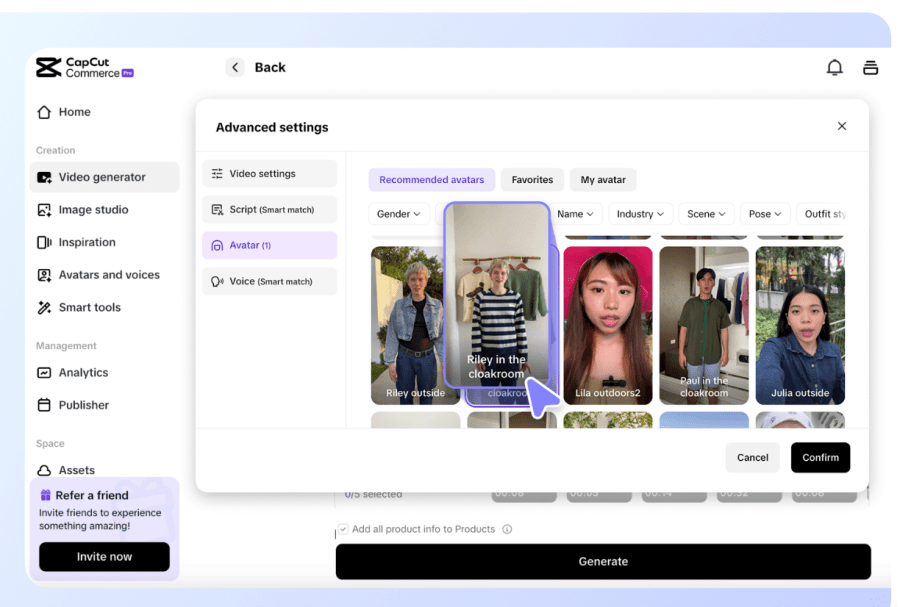Select the Lila outdoors2 avatar thumbnail

[x=608, y=325]
